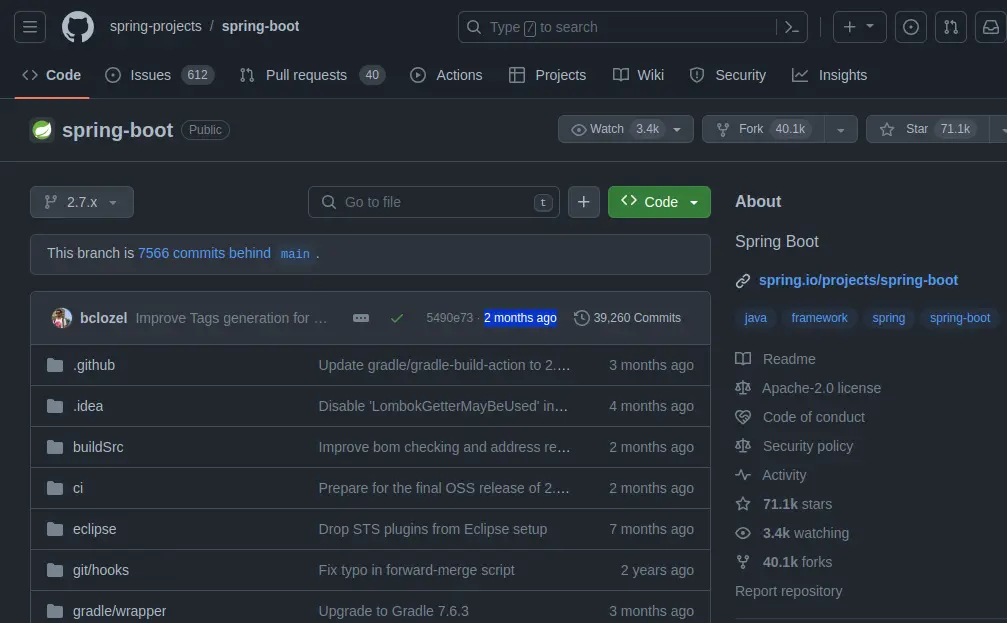Open the .github folder icon
The width and height of the screenshot is (1007, 623).
pyautogui.click(x=55, y=365)
